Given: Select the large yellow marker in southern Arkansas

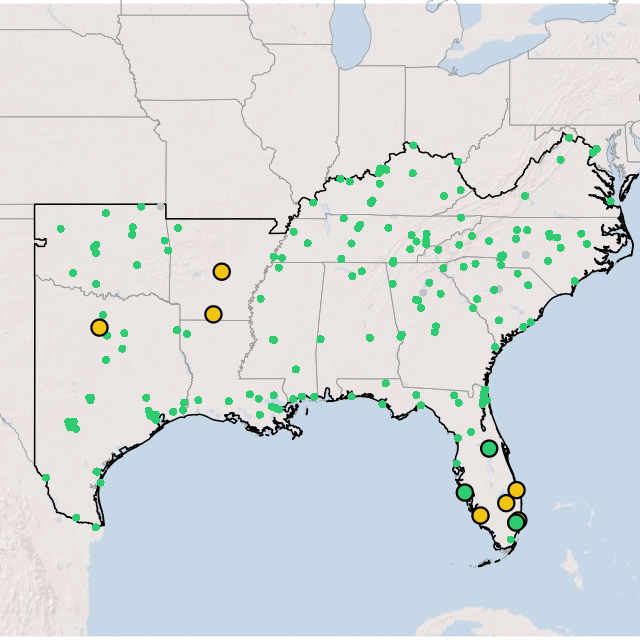Looking at the screenshot, I should (x=213, y=314).
